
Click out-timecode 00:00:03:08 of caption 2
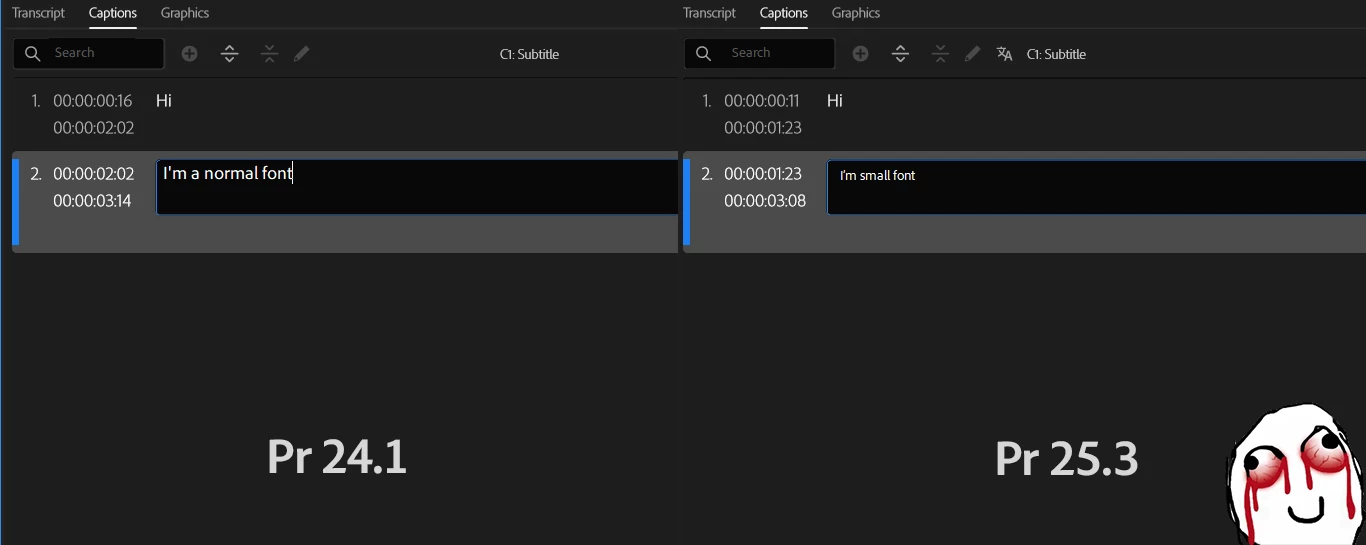(x=765, y=201)
